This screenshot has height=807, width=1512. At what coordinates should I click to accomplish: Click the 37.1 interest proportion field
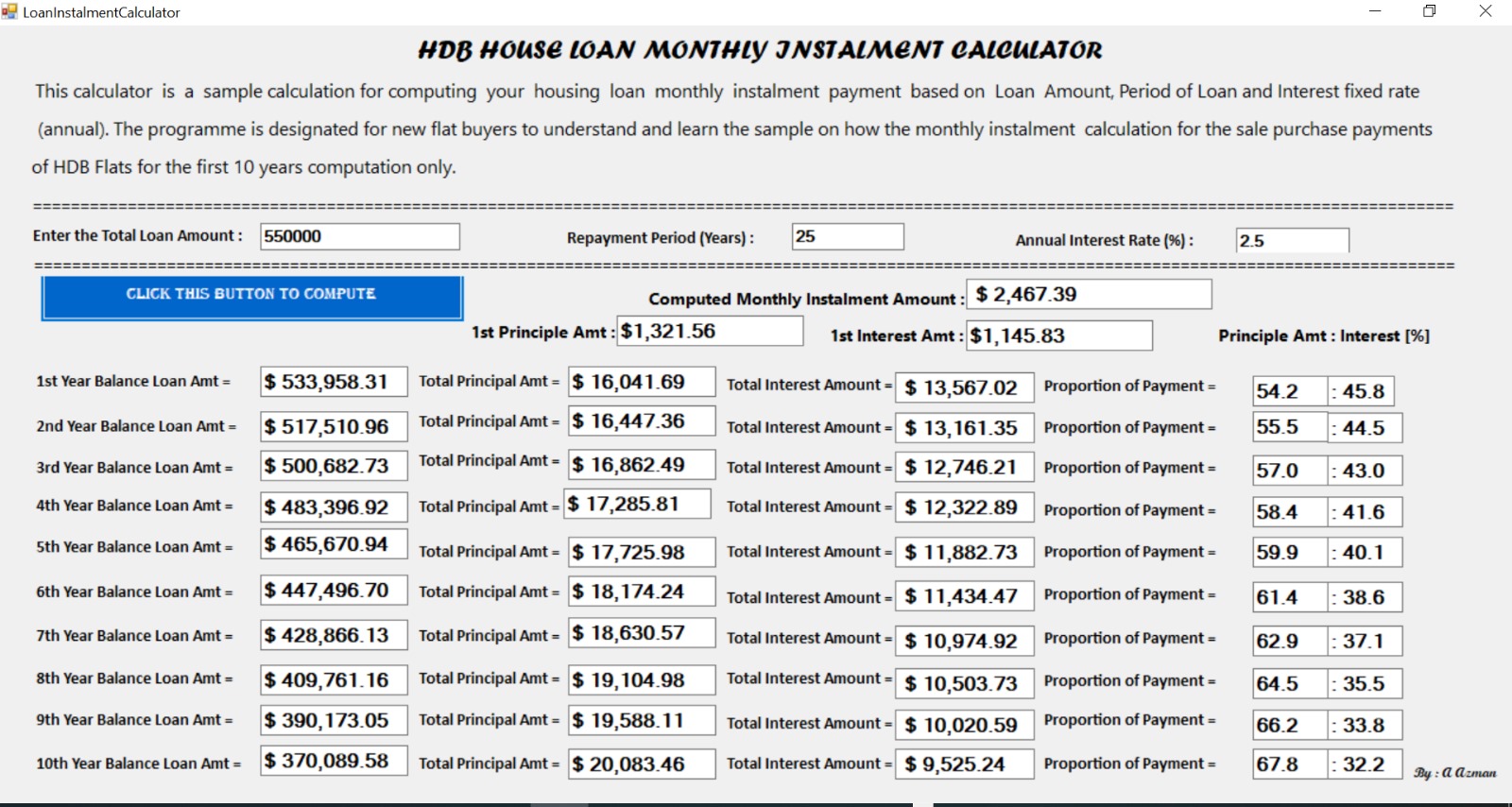[1365, 641]
